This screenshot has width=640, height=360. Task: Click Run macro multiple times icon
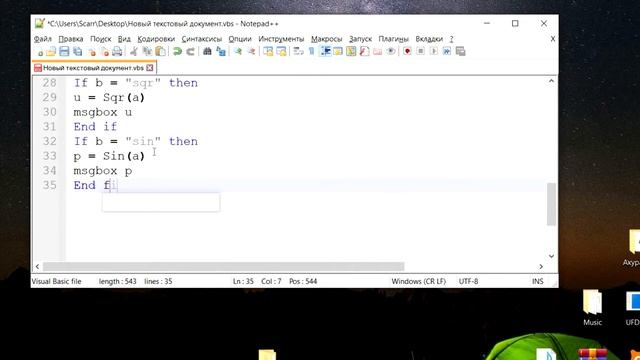click(x=447, y=51)
